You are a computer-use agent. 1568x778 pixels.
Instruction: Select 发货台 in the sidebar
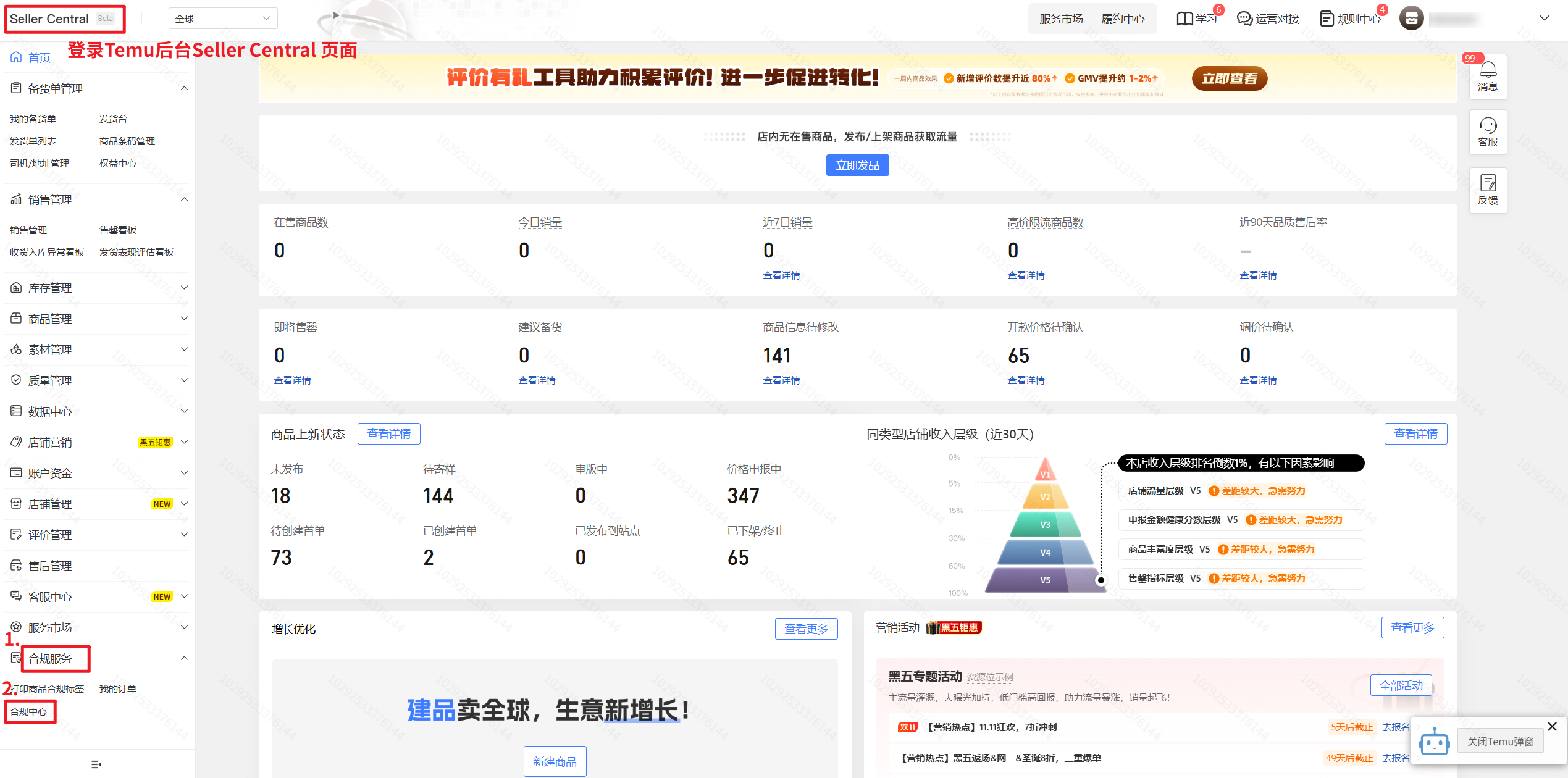113,119
